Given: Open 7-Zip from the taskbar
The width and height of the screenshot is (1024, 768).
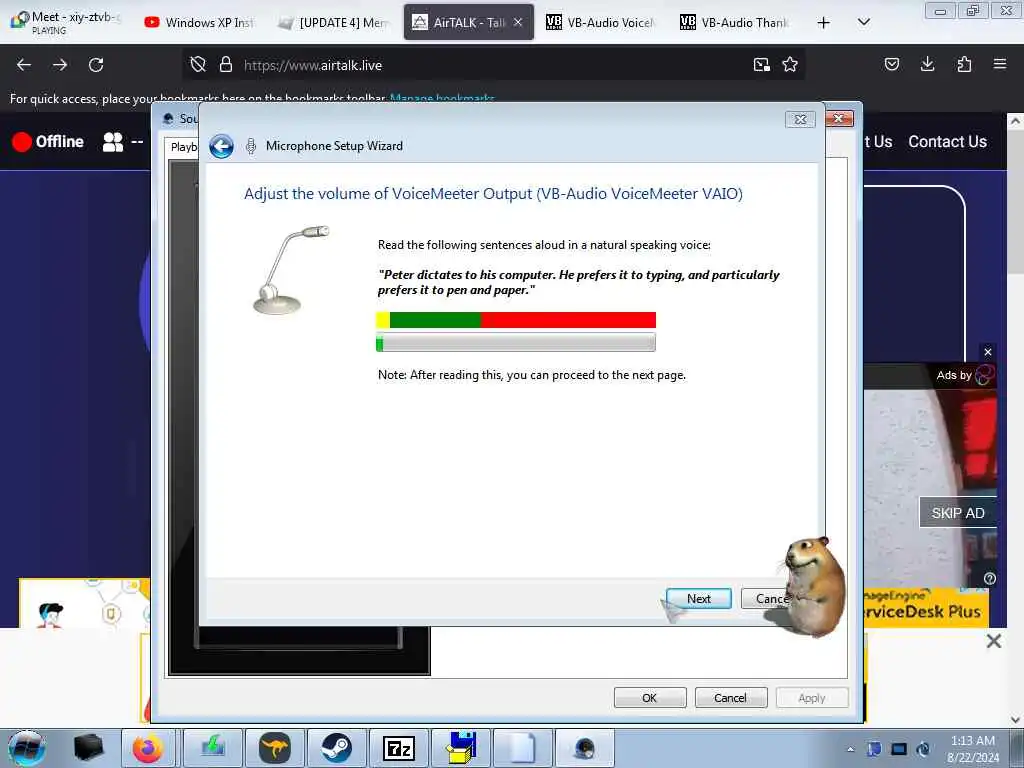Looking at the screenshot, I should pos(398,748).
